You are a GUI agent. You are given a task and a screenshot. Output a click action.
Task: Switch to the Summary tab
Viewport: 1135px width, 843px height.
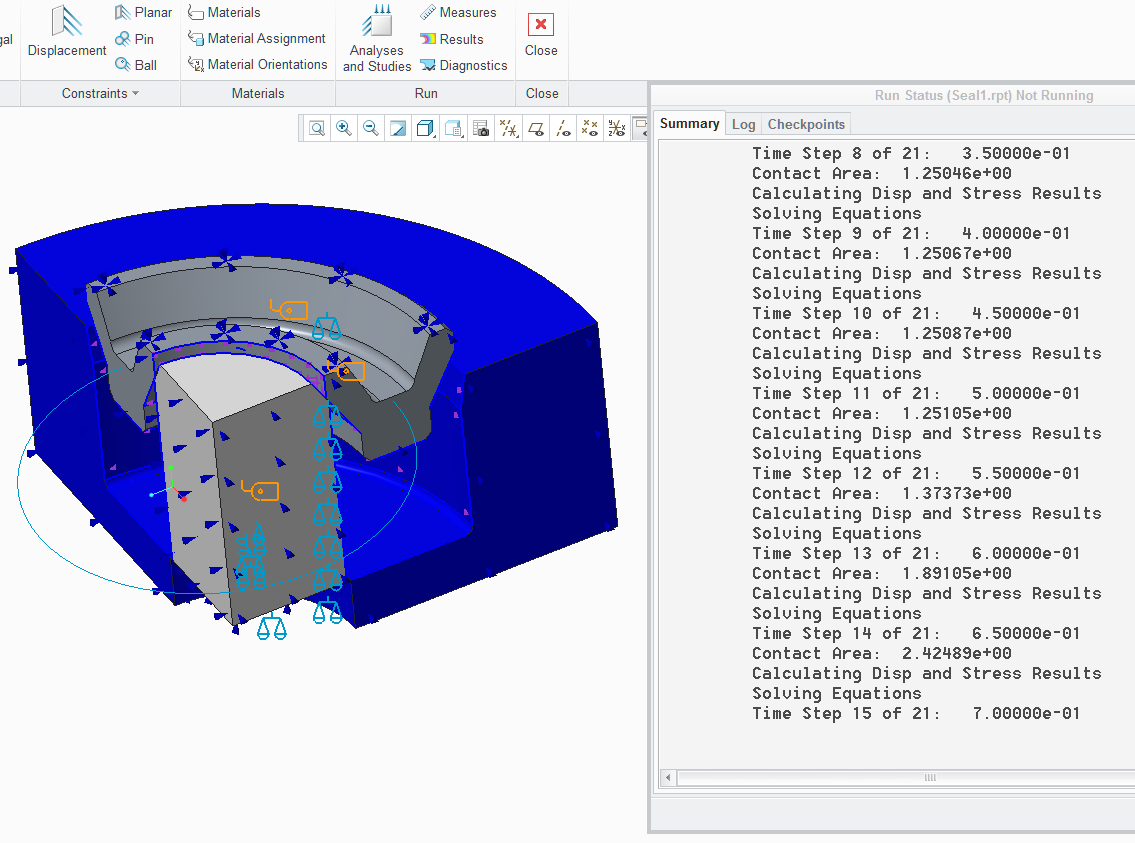(689, 124)
